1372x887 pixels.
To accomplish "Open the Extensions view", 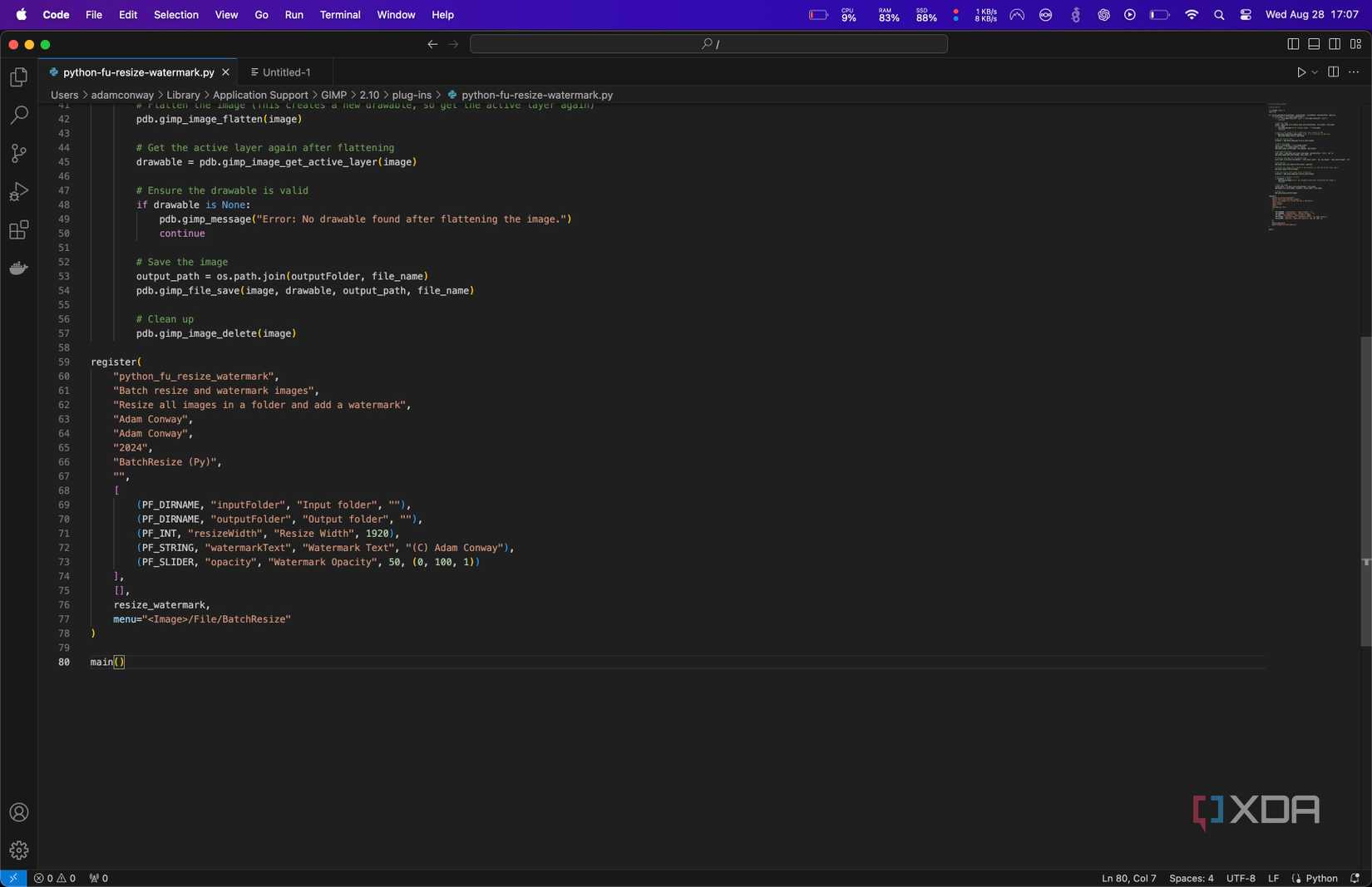I will (x=18, y=230).
